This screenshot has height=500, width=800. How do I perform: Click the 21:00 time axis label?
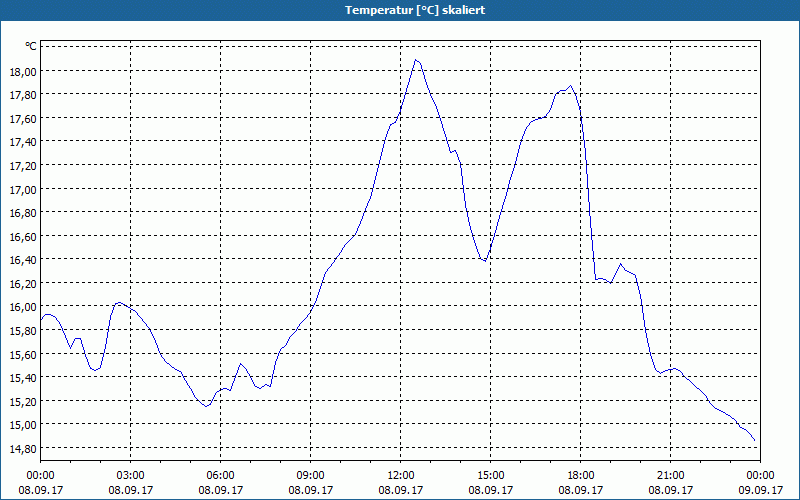coord(670,476)
